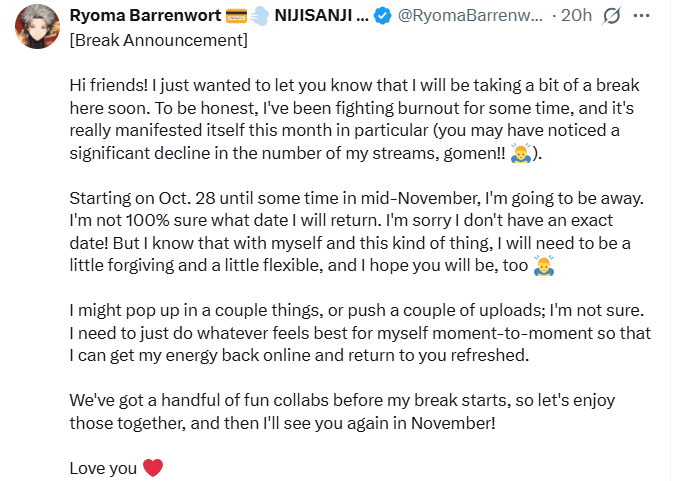Click the 'Love you' closing line
This screenshot has width=685, height=481.
104,466
